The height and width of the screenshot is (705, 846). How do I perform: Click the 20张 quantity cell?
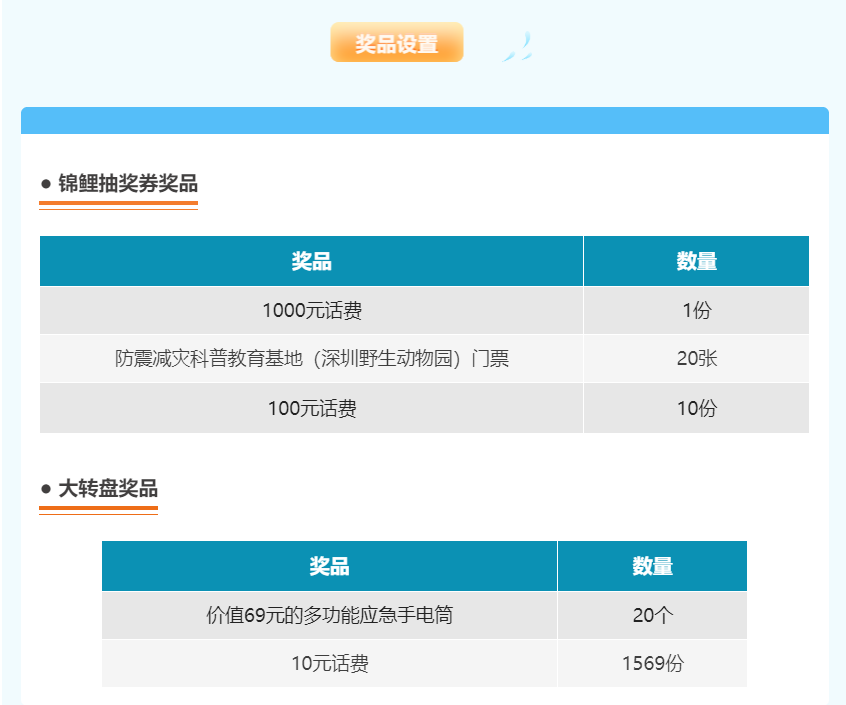point(696,359)
